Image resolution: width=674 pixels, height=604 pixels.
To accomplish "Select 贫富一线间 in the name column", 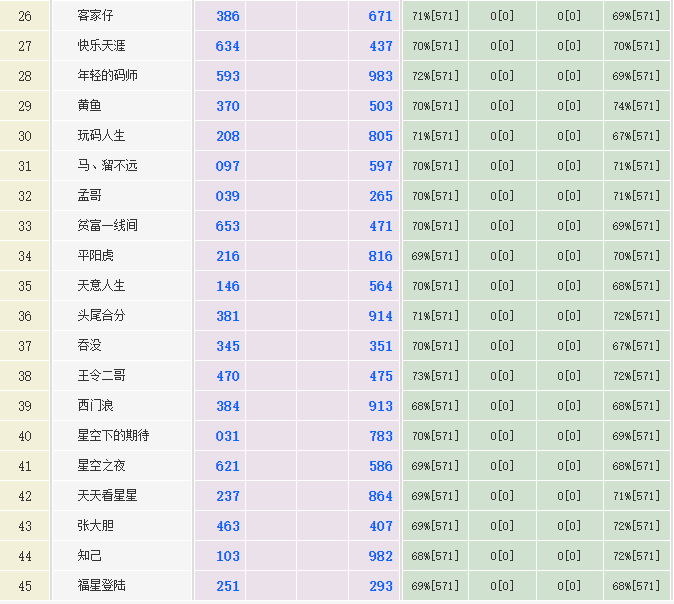I will pyautogui.click(x=108, y=226).
